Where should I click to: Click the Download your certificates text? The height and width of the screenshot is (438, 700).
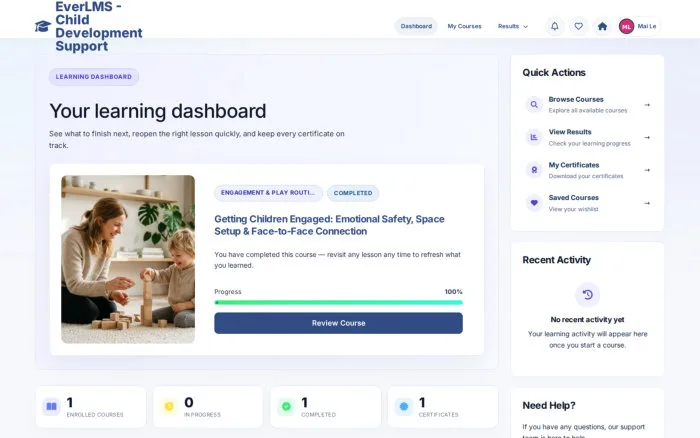pyautogui.click(x=586, y=176)
